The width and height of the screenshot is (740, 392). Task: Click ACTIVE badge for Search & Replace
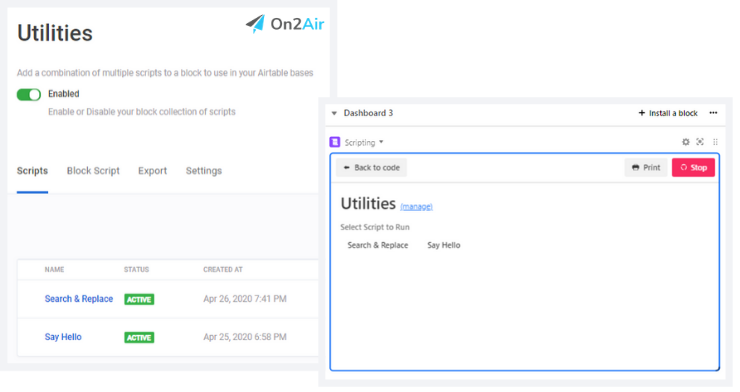pos(139,299)
